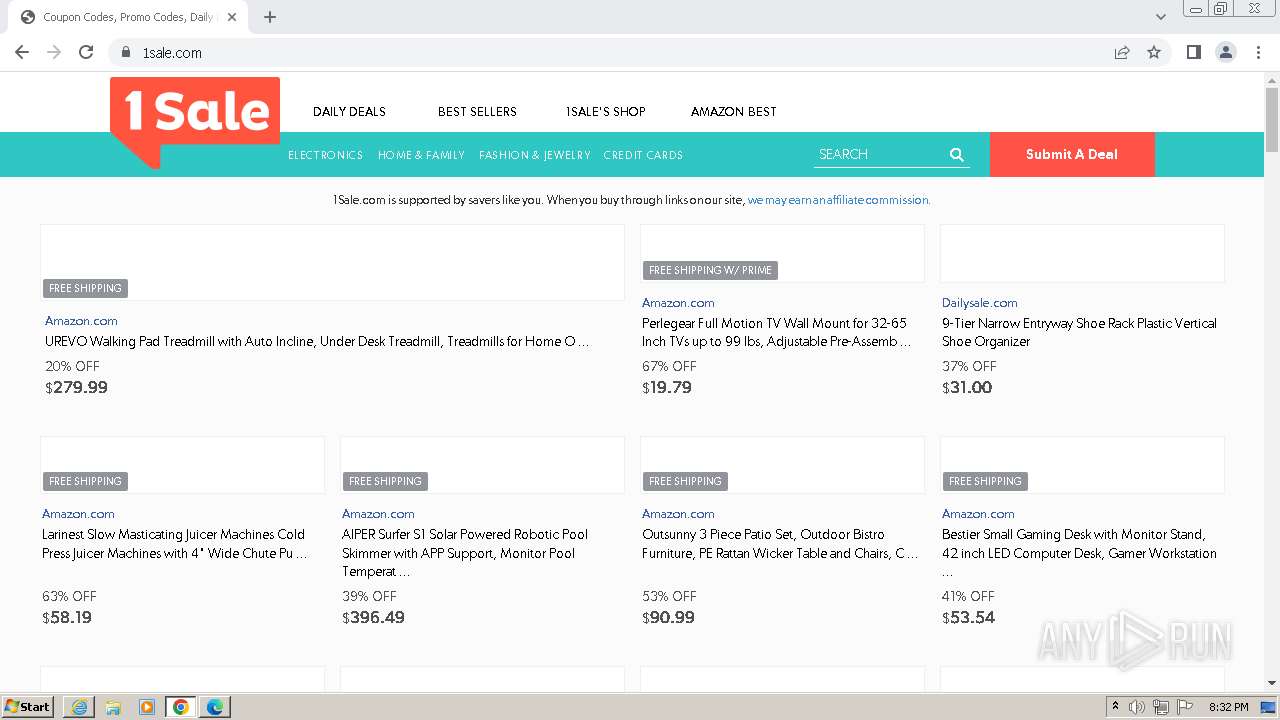This screenshot has width=1280, height=720.
Task: Click Amazon.com above the Bestier desk
Action: (x=978, y=514)
